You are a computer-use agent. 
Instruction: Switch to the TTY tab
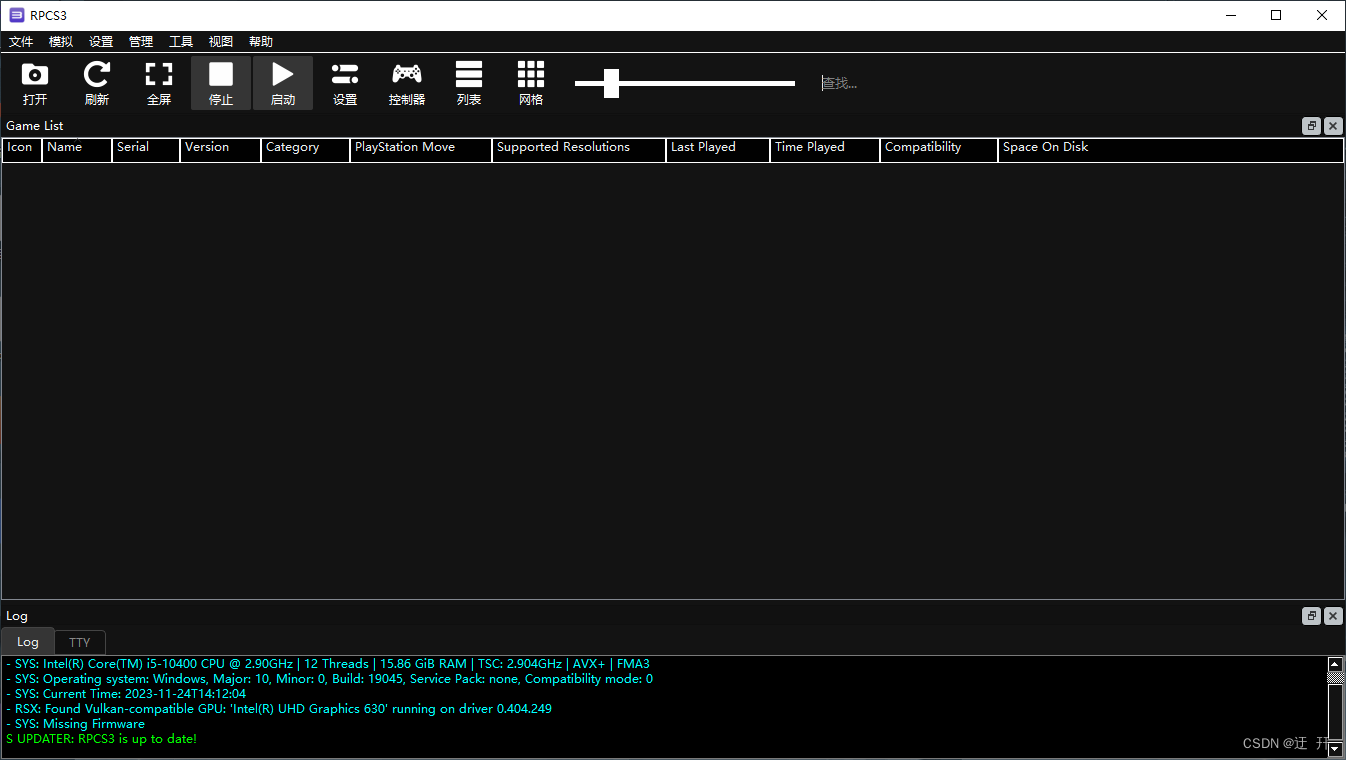[x=80, y=642]
